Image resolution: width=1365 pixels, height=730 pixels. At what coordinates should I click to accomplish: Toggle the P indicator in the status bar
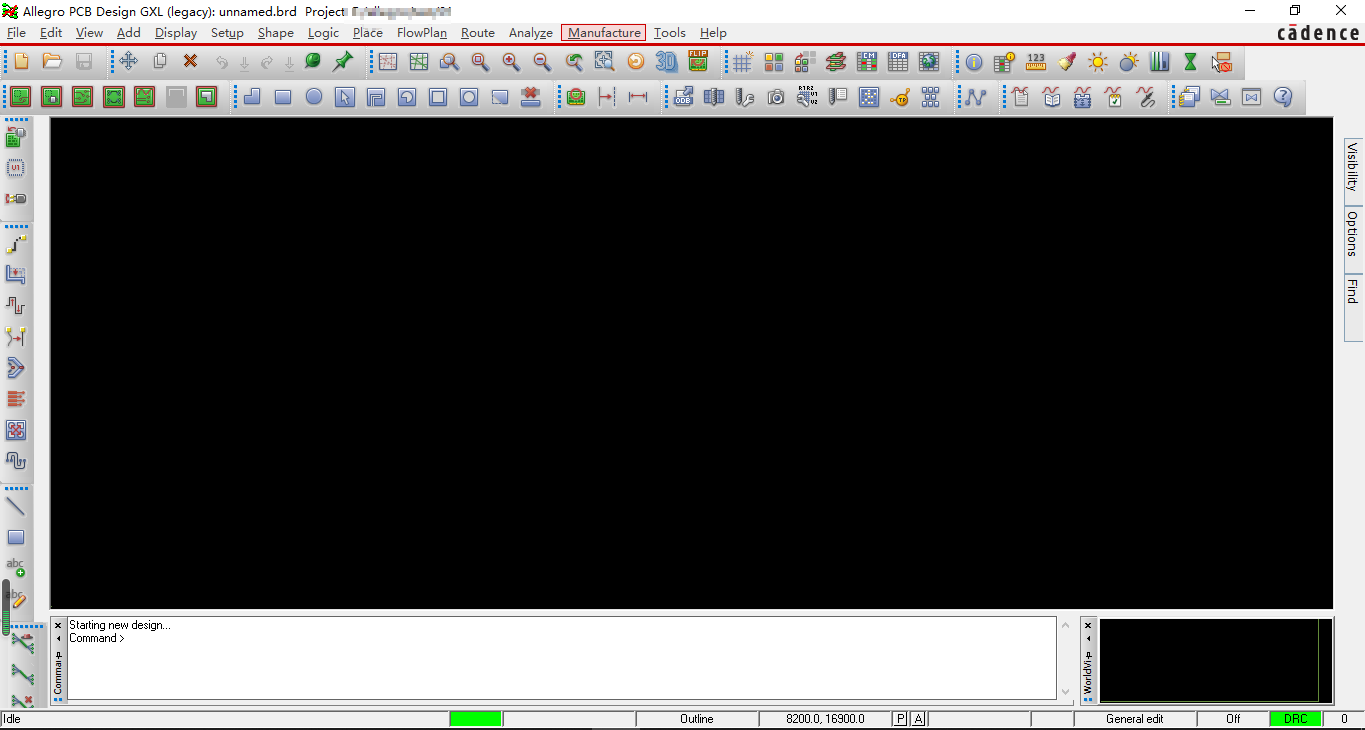tap(899, 718)
